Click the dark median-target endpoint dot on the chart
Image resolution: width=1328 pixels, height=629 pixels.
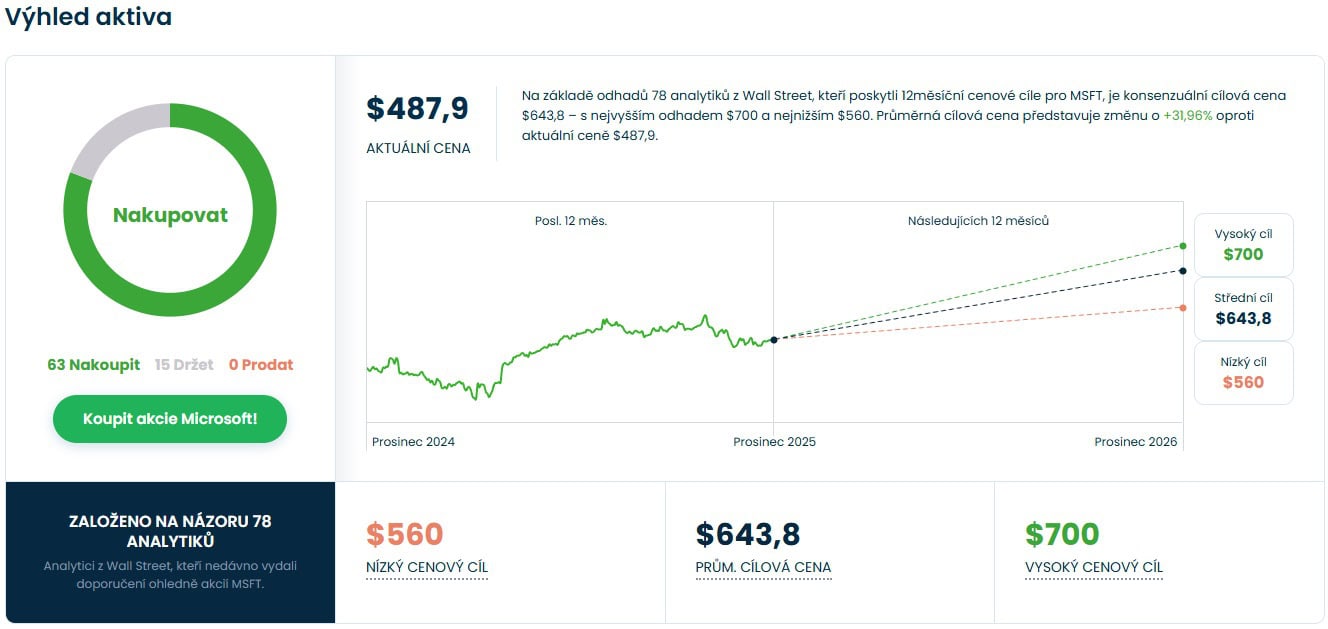pos(1183,271)
